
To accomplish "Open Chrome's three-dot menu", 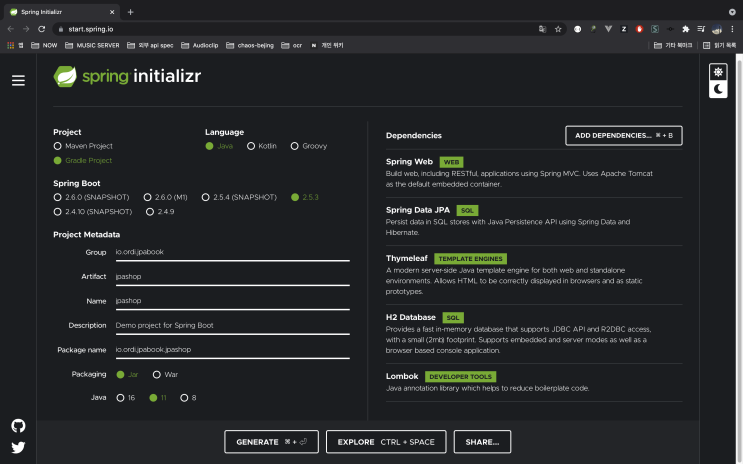I will [x=732, y=29].
